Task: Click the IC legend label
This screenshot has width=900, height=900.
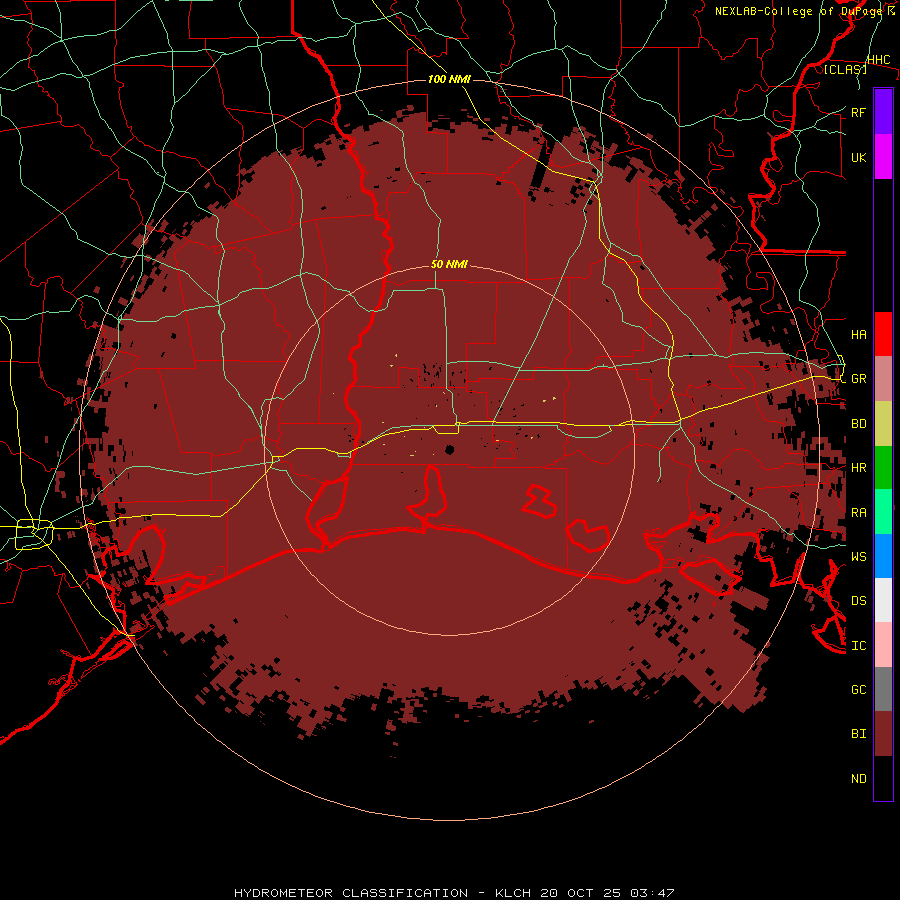Action: coord(859,646)
